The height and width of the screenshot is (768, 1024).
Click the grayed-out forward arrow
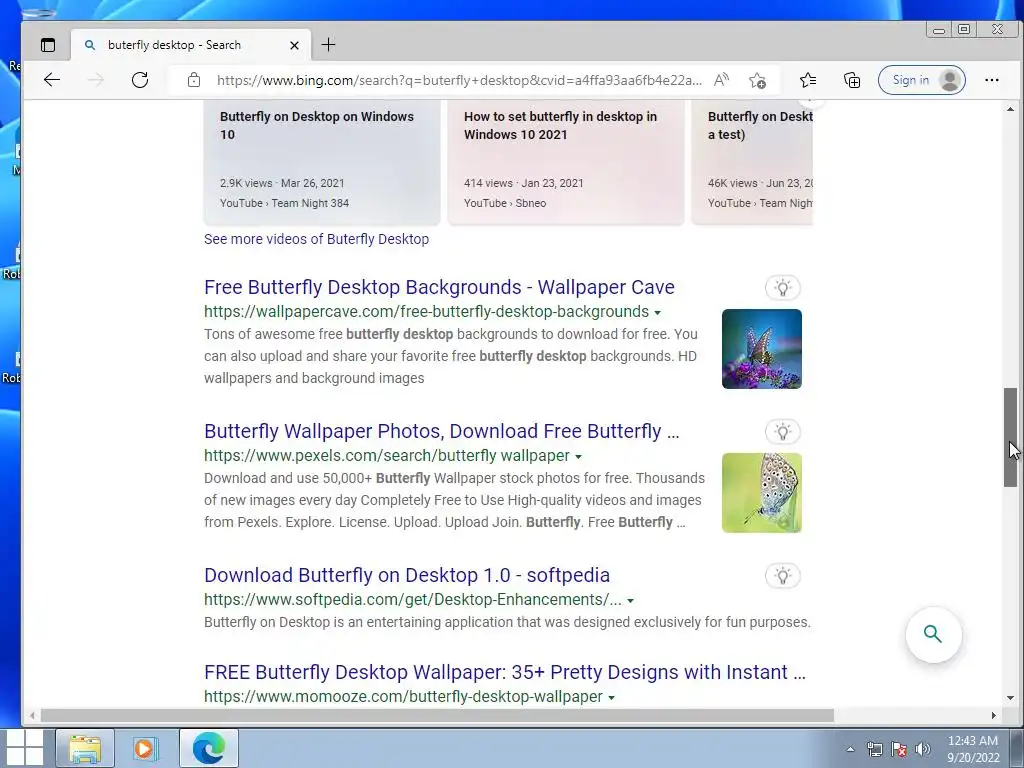pos(96,80)
